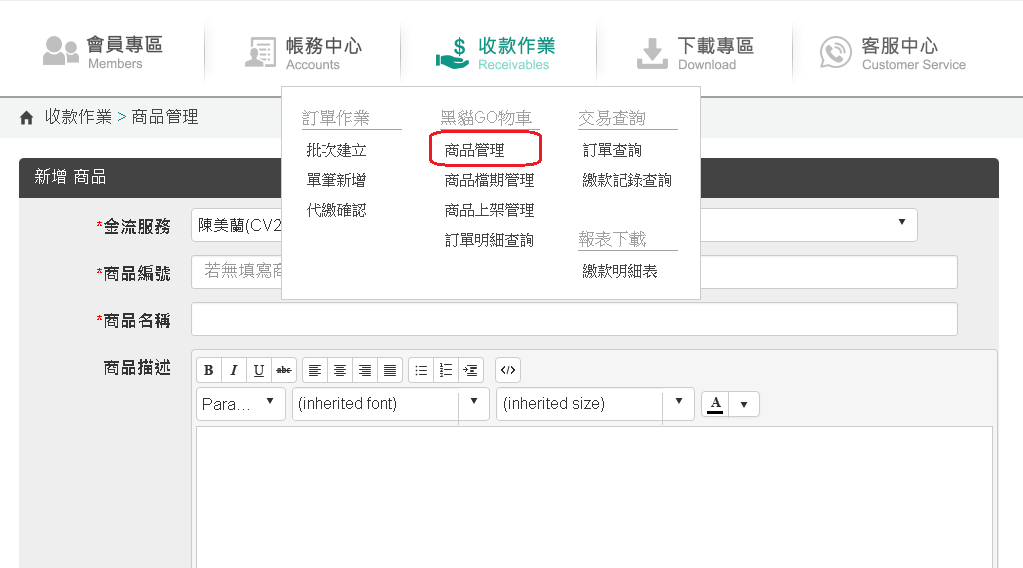The height and width of the screenshot is (568, 1023).
Task: Click the Accounts document icon
Action: point(260,52)
